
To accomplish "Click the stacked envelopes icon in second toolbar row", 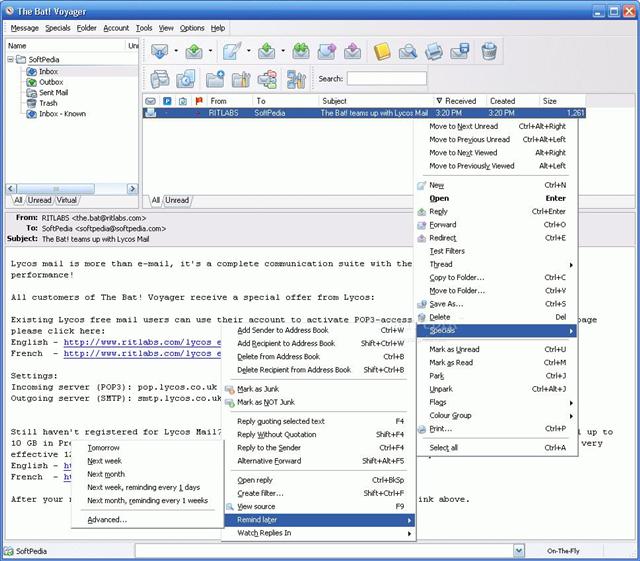I will click(160, 79).
